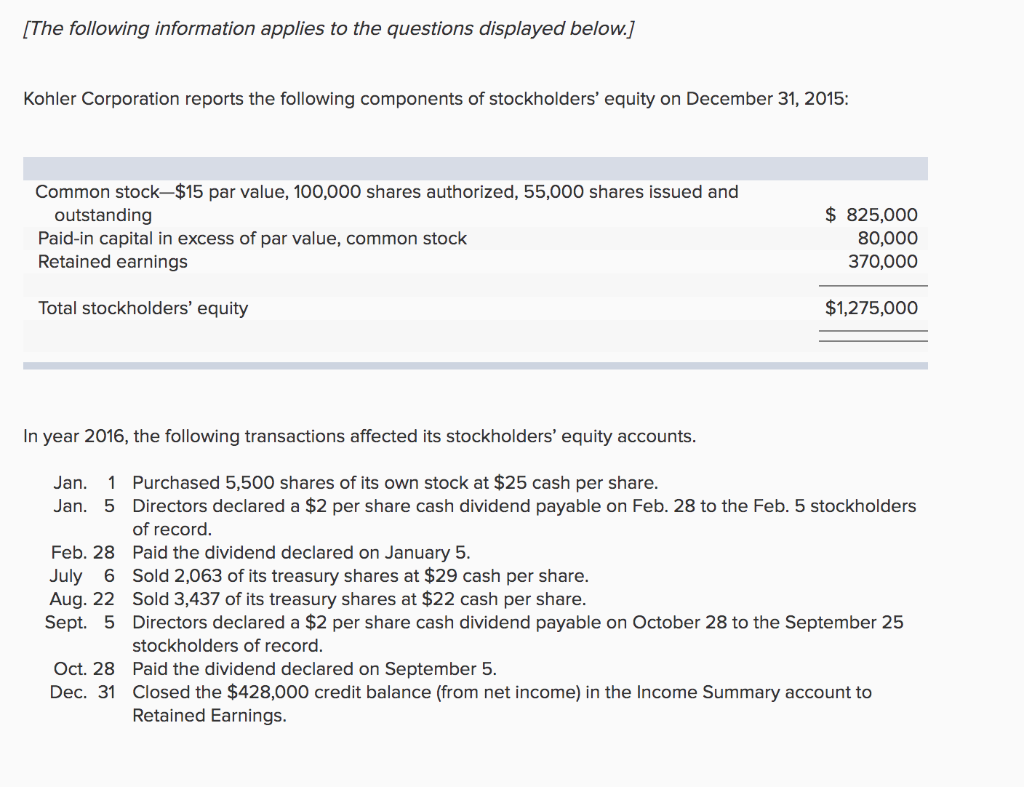The width and height of the screenshot is (1024, 787).
Task: Click the italic information header line
Action: click(x=329, y=29)
